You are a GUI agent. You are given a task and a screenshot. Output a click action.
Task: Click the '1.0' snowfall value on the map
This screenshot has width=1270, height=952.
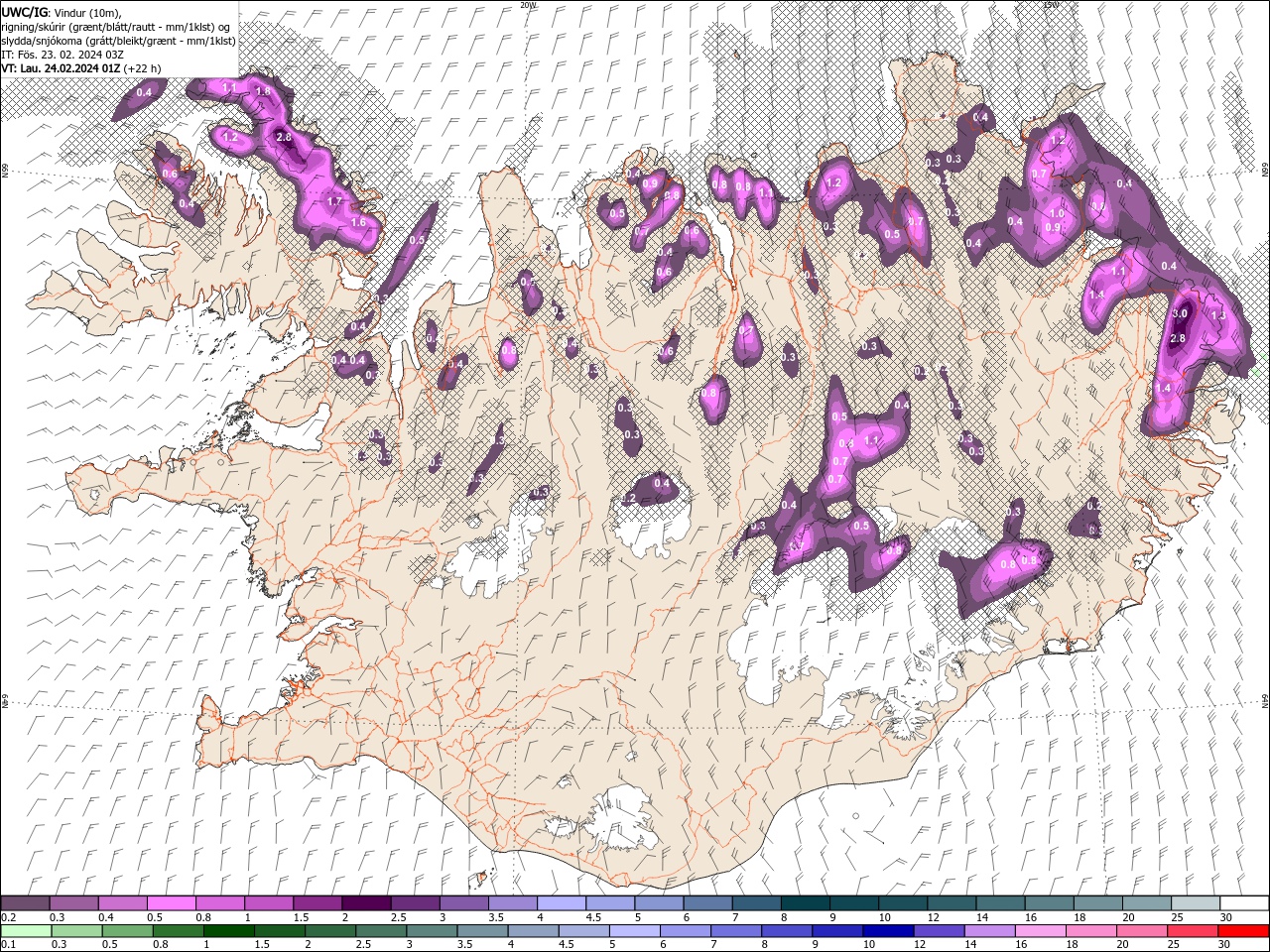pos(1057,213)
